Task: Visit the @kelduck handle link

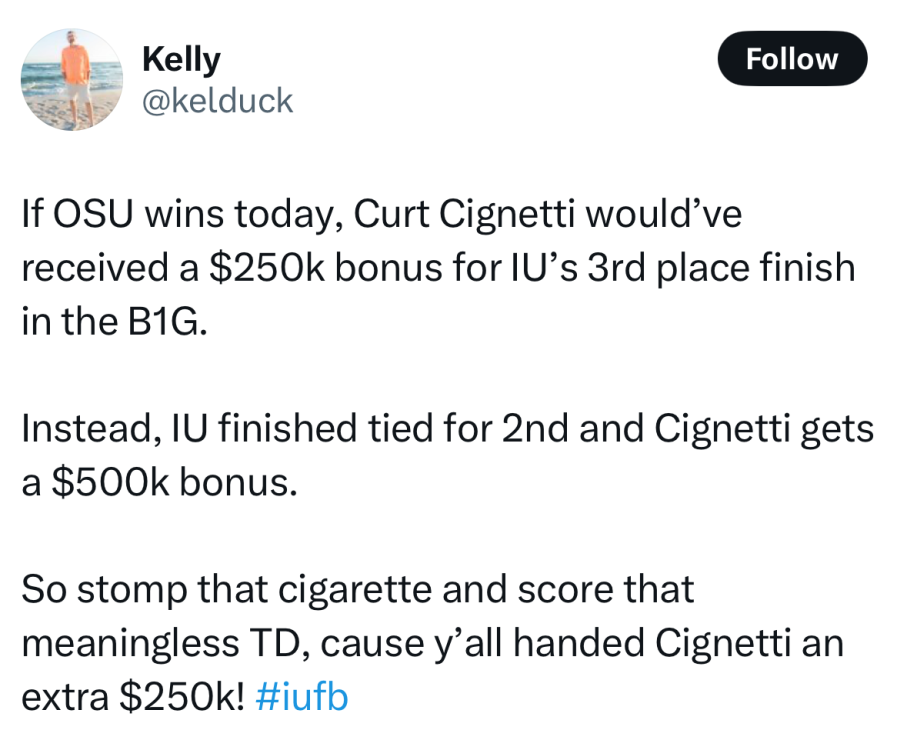Action: (x=217, y=101)
